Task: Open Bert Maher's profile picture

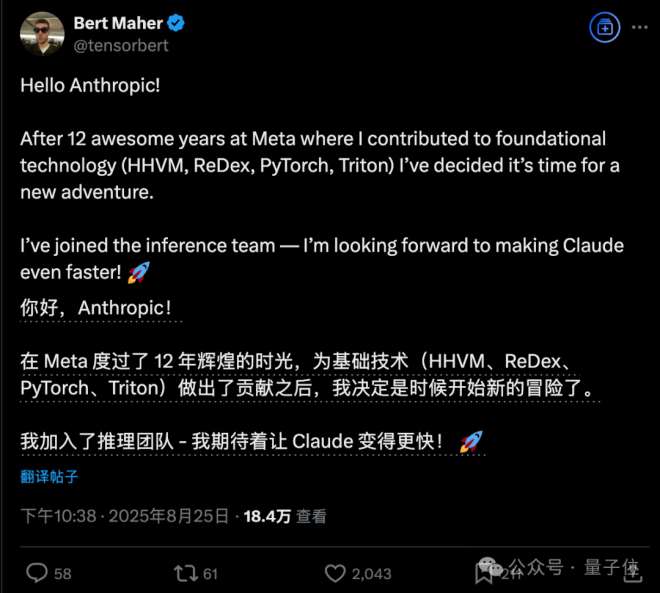Action: point(41,34)
